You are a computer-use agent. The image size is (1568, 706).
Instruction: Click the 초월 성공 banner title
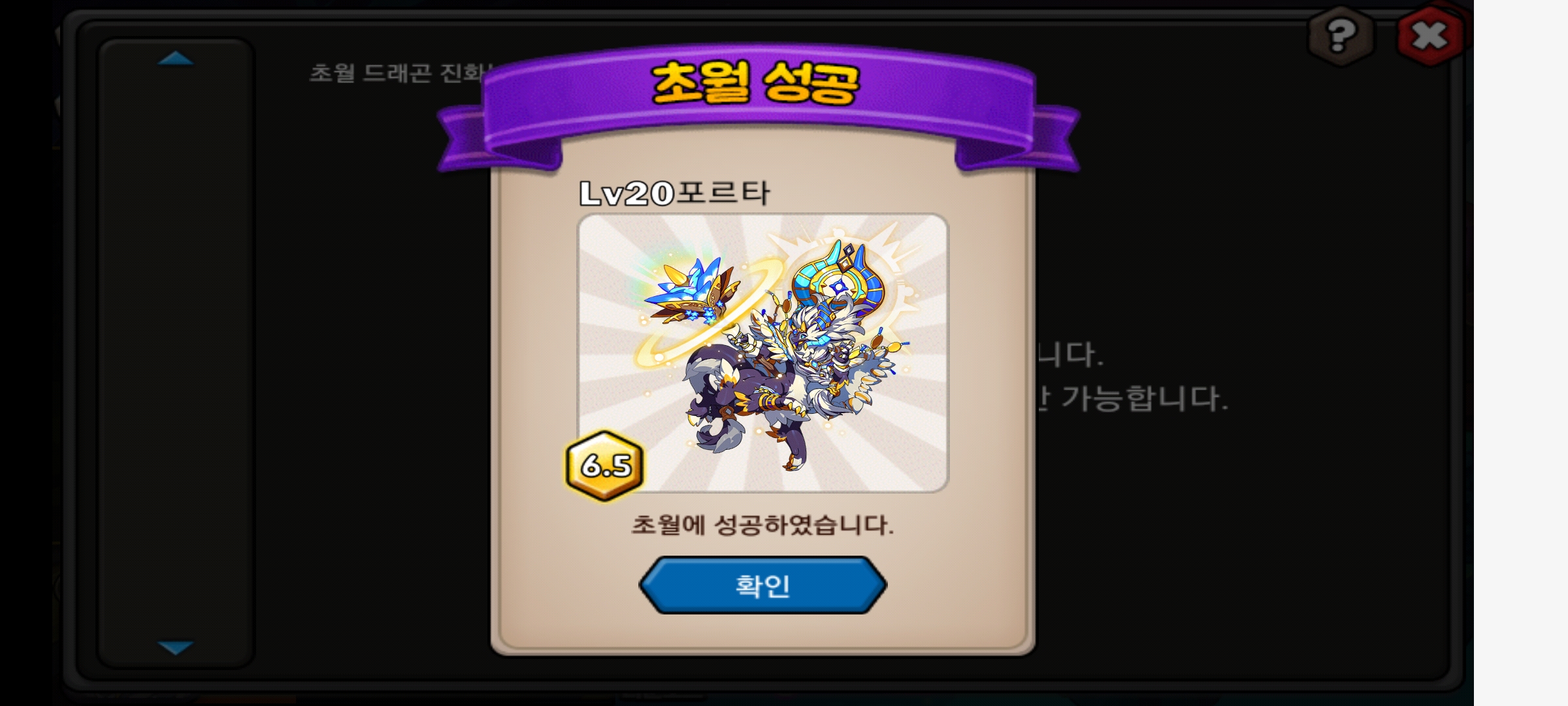(756, 83)
